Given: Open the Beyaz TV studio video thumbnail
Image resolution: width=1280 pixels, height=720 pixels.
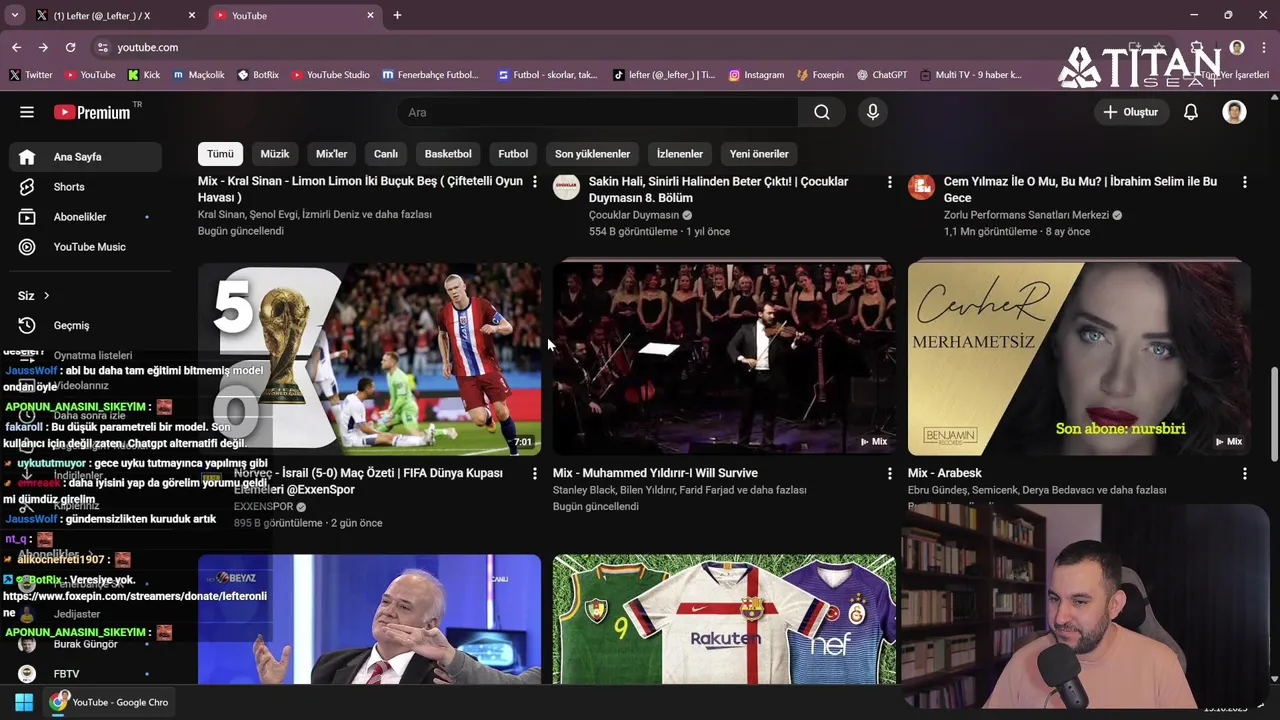Looking at the screenshot, I should (x=369, y=619).
